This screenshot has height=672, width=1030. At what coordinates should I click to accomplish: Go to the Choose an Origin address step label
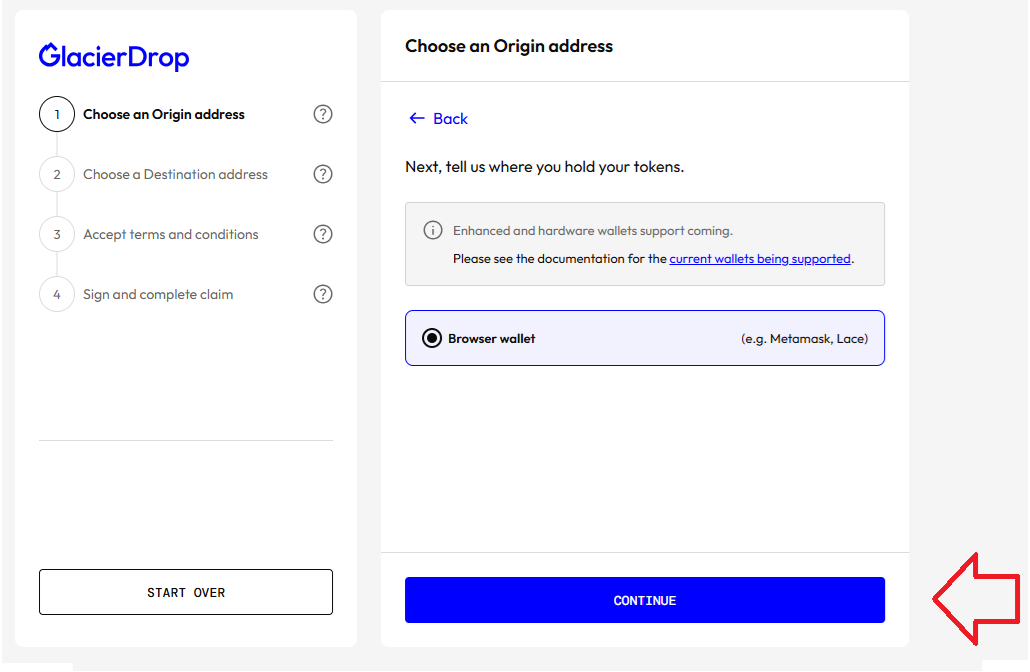click(x=164, y=114)
